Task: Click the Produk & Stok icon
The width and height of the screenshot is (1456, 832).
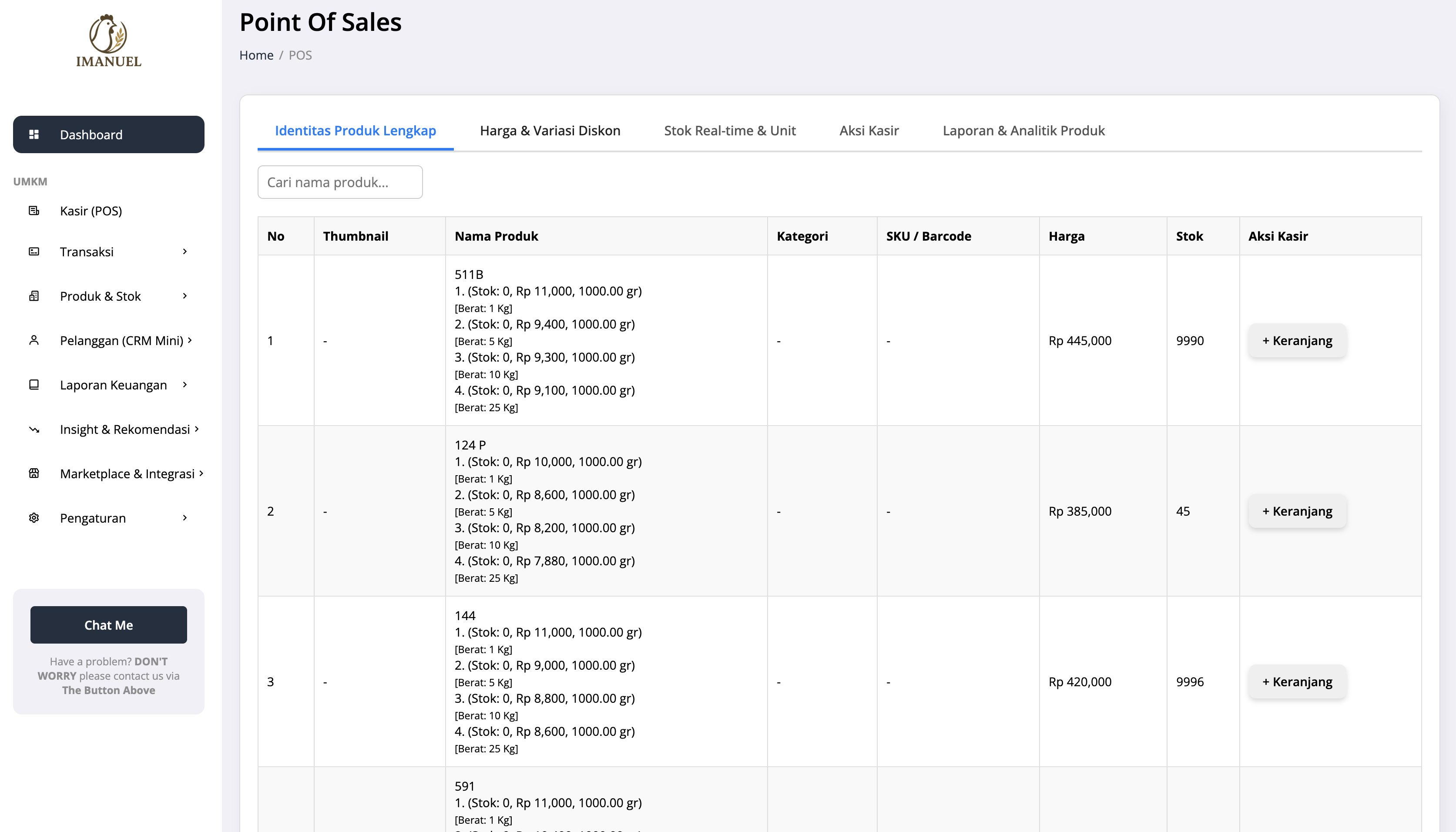Action: point(34,296)
